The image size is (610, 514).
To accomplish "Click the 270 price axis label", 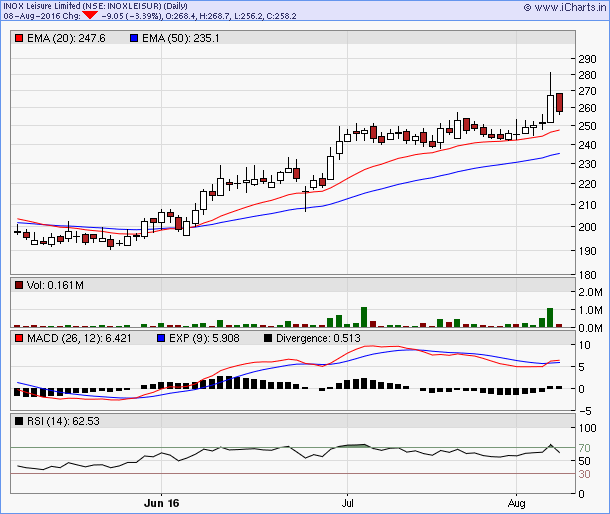I will pos(587,91).
